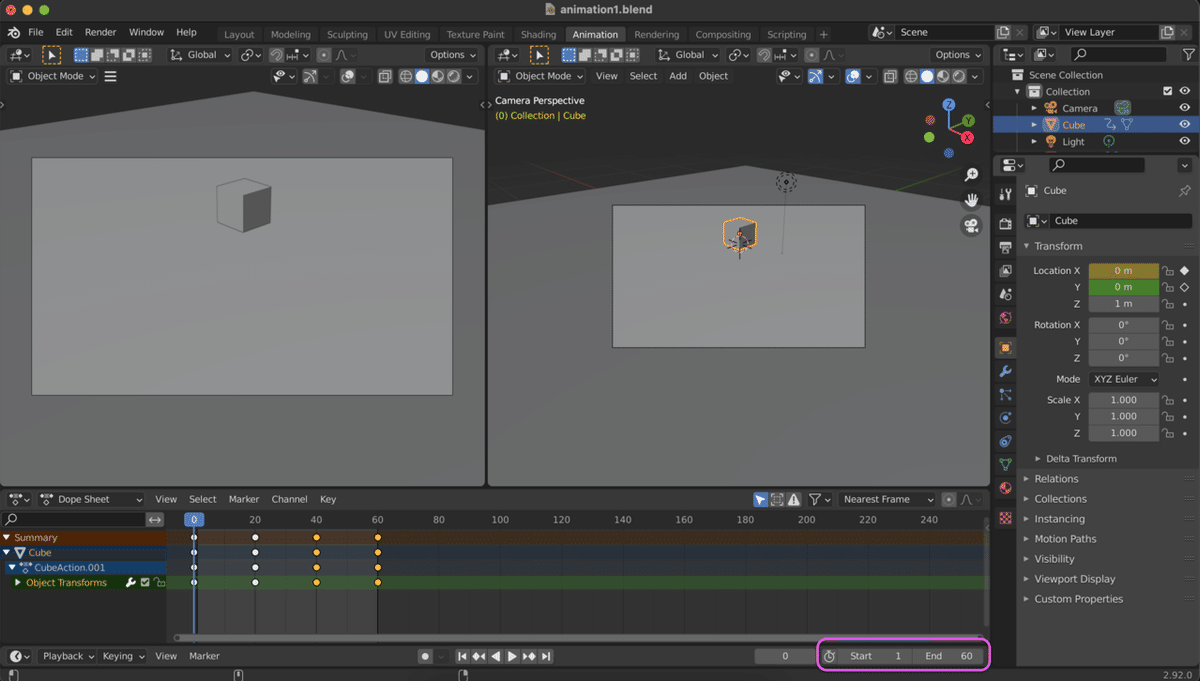Toggle visibility of the Light object
This screenshot has height=681, width=1200.
1185,142
